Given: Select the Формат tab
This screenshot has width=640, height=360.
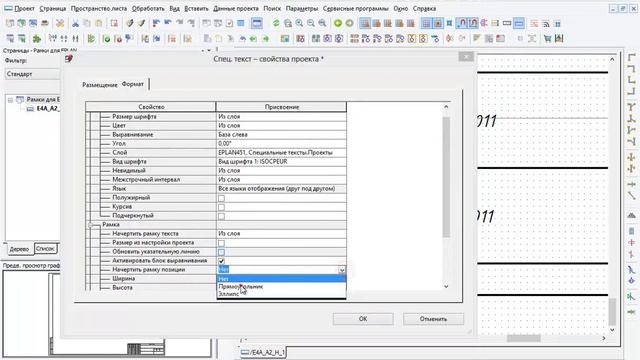Looking at the screenshot, I should pos(133,84).
